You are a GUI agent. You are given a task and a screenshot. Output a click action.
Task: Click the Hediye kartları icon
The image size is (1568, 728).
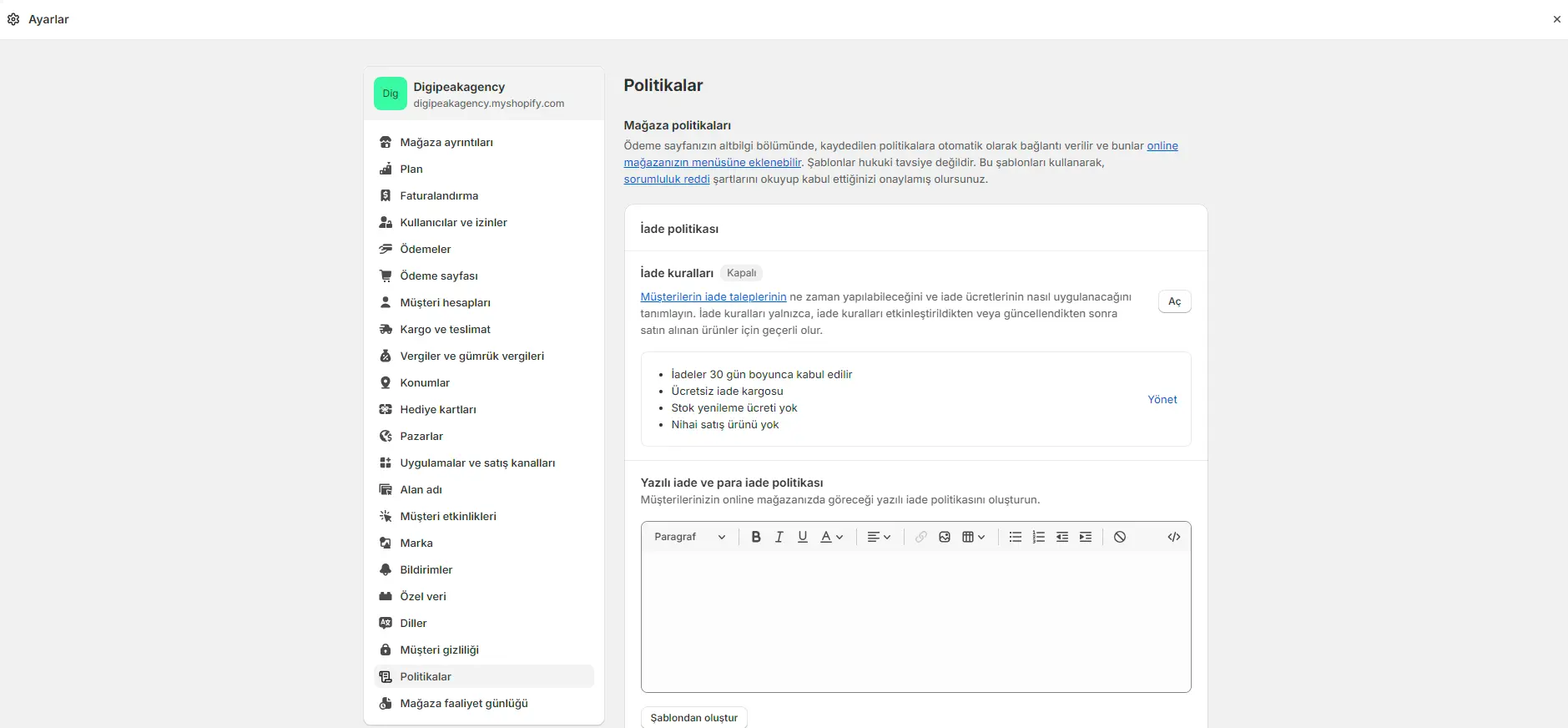[x=386, y=409]
